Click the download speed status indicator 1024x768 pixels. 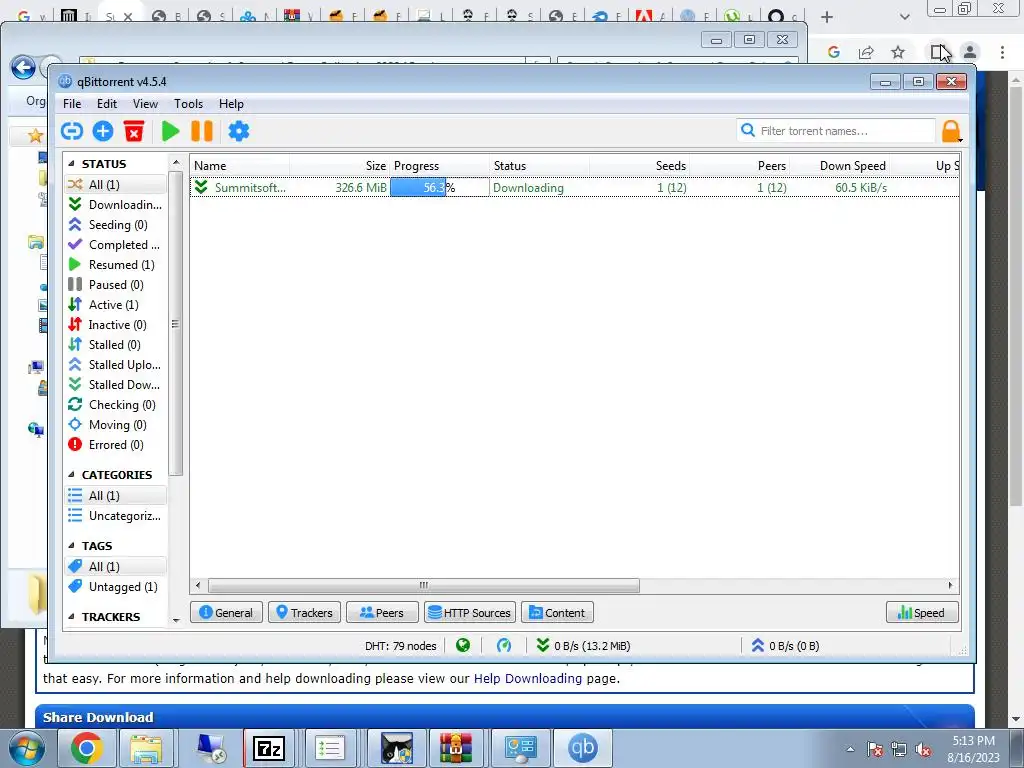point(583,646)
